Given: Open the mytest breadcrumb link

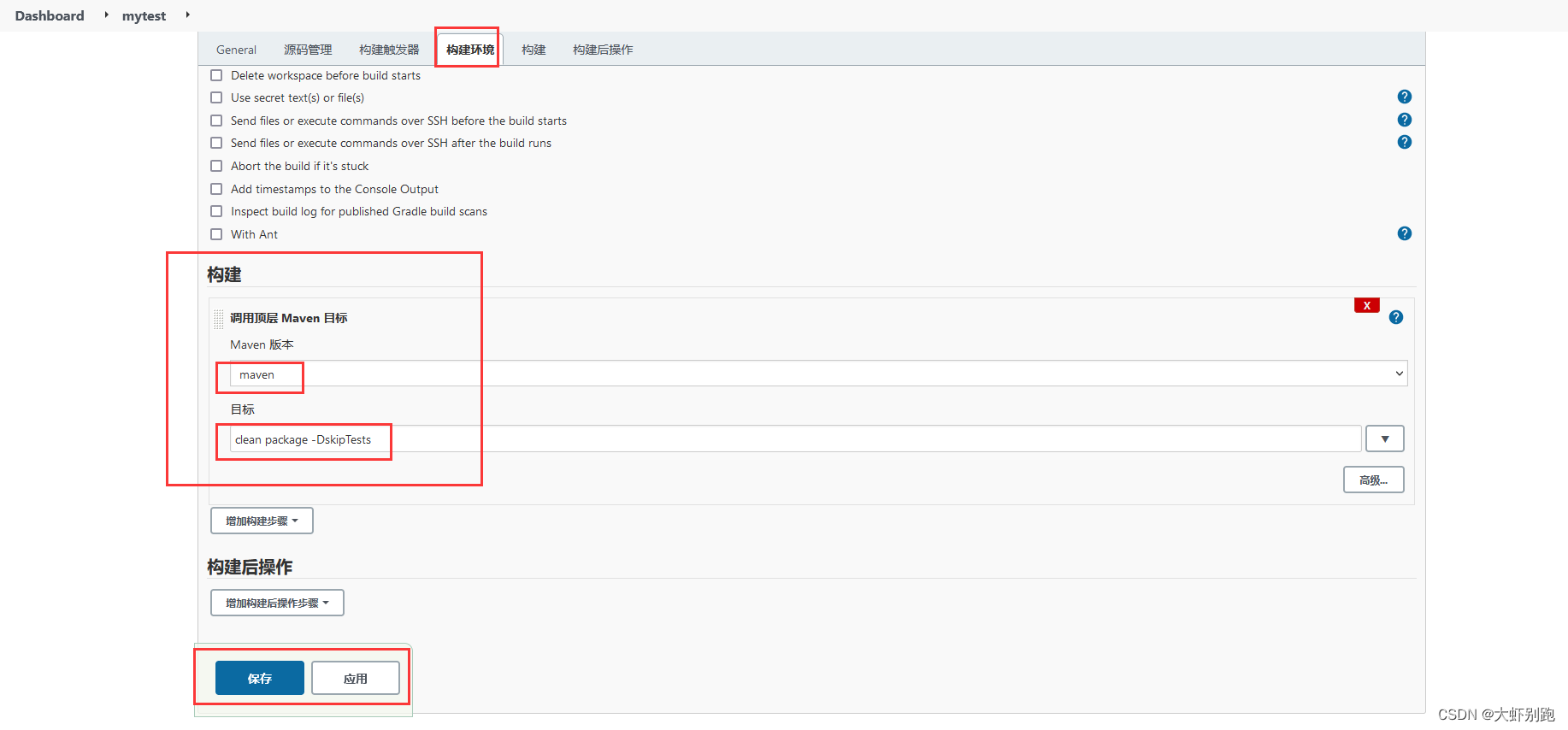Looking at the screenshot, I should [144, 15].
